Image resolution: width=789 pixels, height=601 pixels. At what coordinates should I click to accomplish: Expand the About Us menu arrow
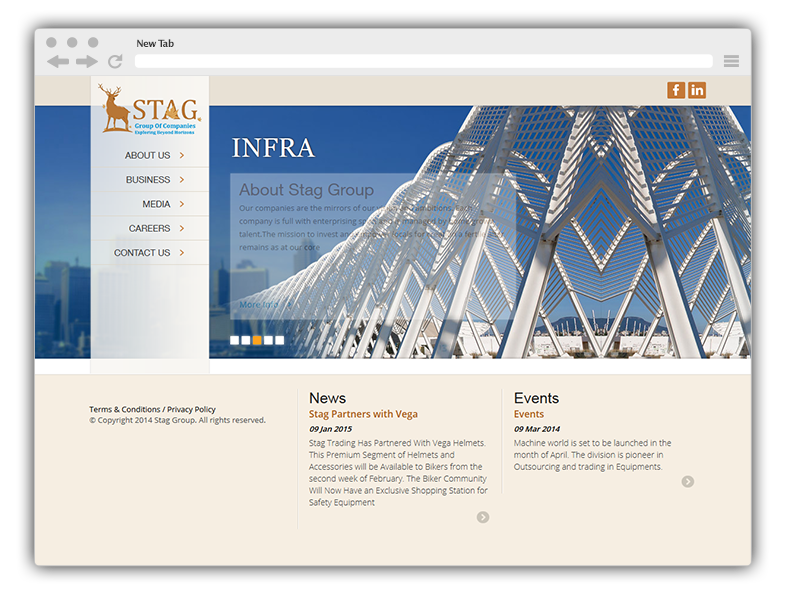182,156
